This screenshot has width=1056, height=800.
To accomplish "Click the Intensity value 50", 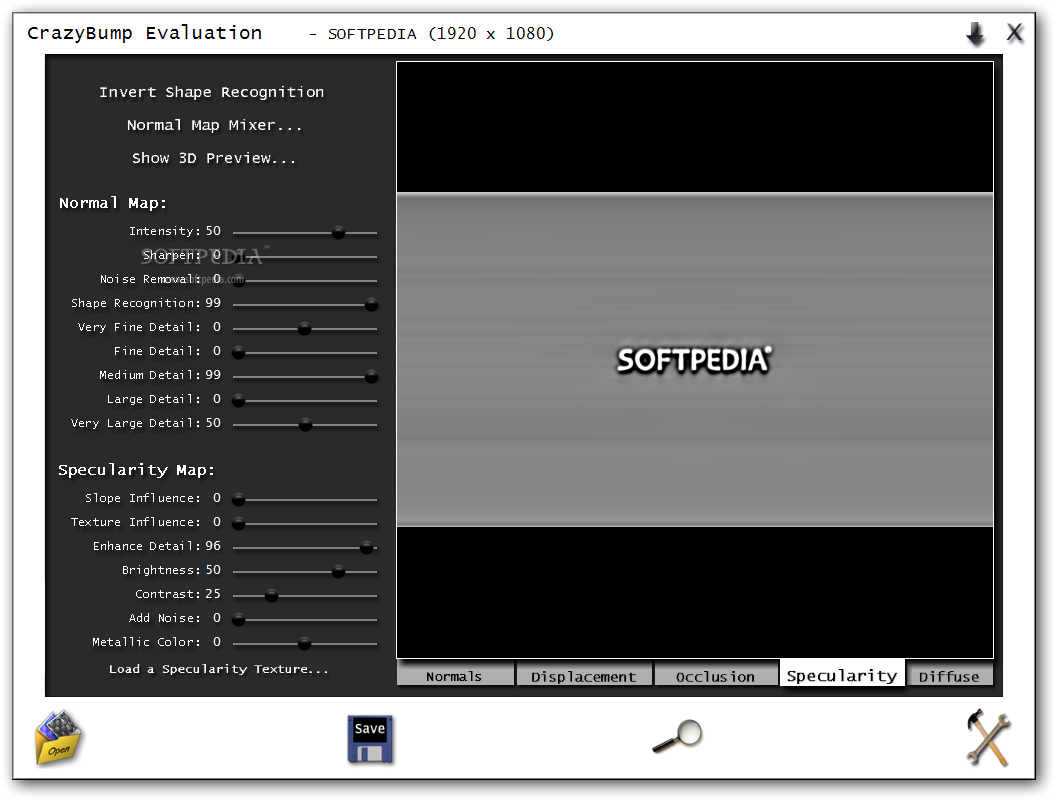I will click(x=213, y=231).
